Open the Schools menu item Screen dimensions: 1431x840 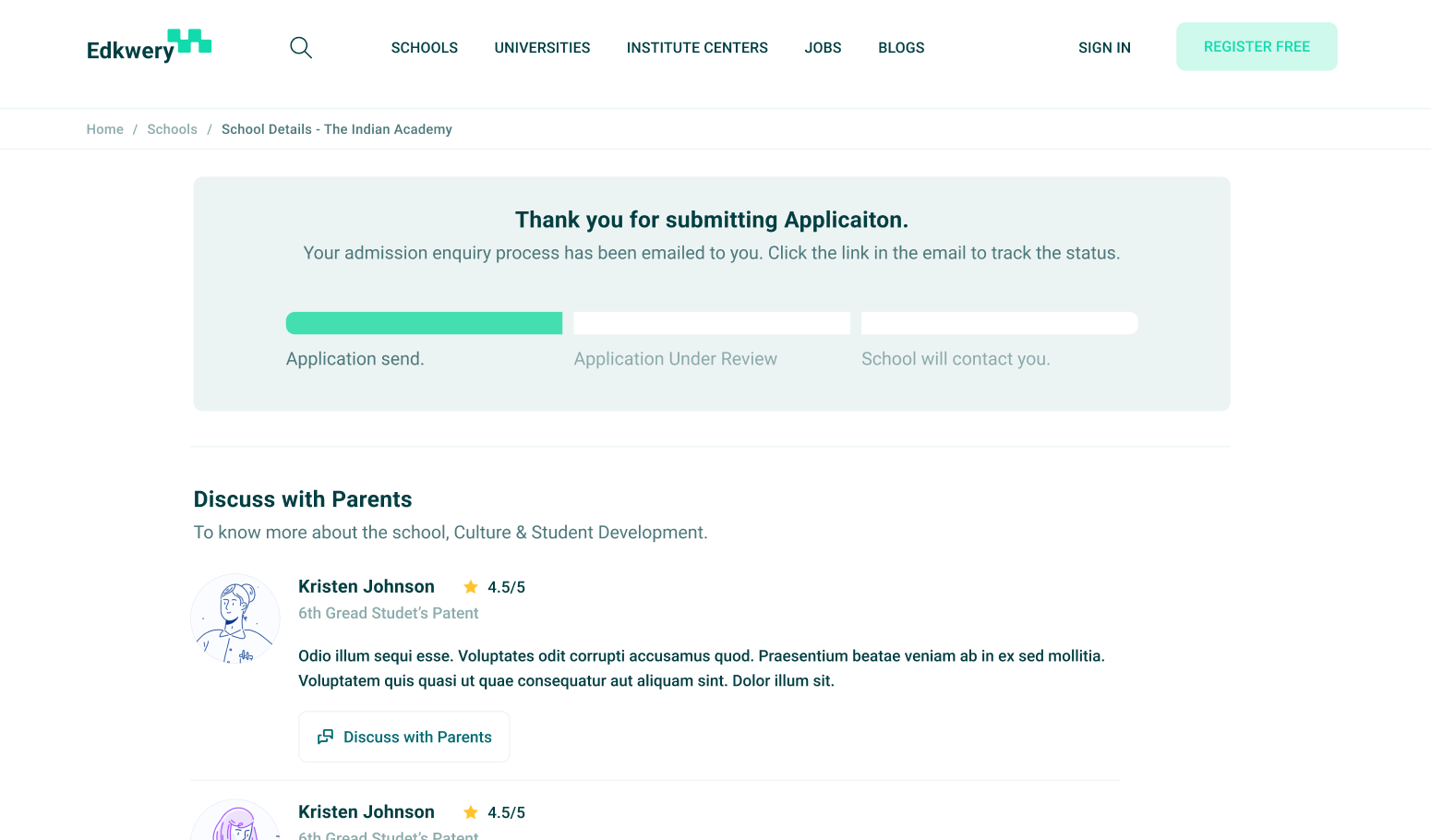pos(424,48)
